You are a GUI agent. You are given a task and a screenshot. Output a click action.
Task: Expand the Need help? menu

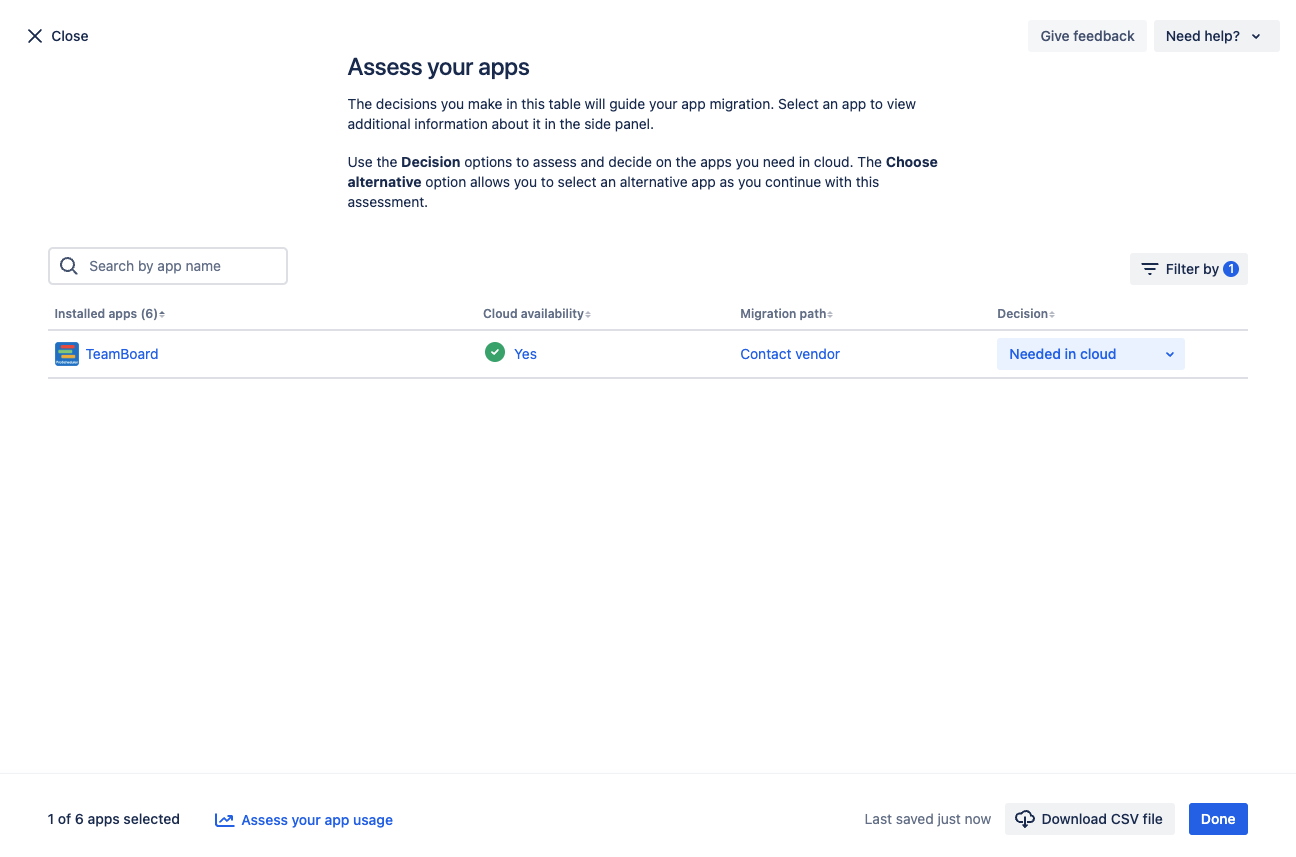pyautogui.click(x=1216, y=36)
